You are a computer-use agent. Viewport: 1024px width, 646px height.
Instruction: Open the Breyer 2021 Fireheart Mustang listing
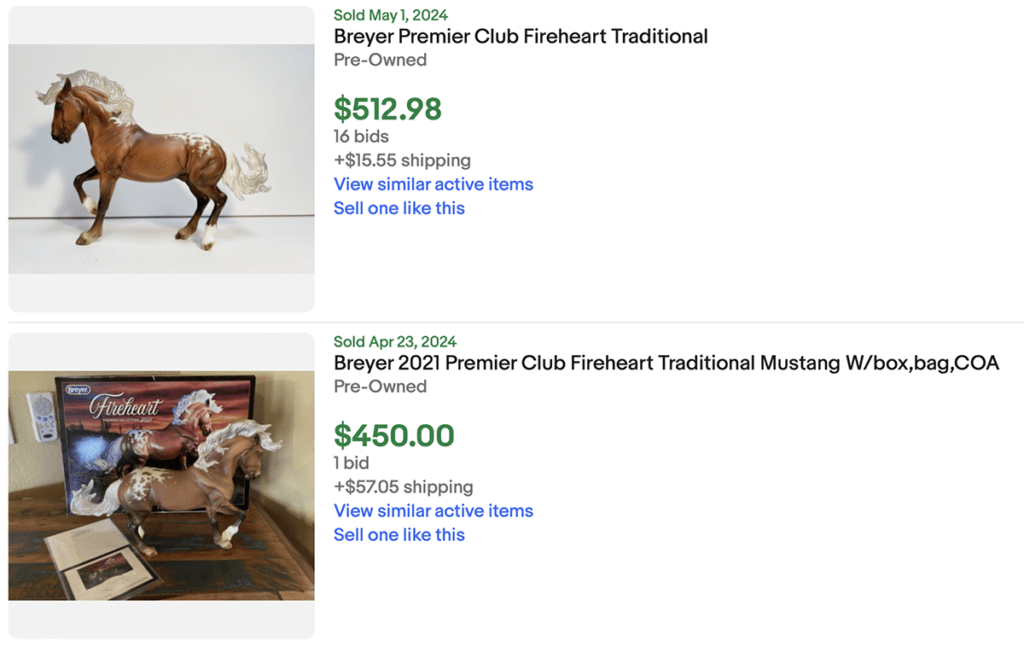(665, 363)
